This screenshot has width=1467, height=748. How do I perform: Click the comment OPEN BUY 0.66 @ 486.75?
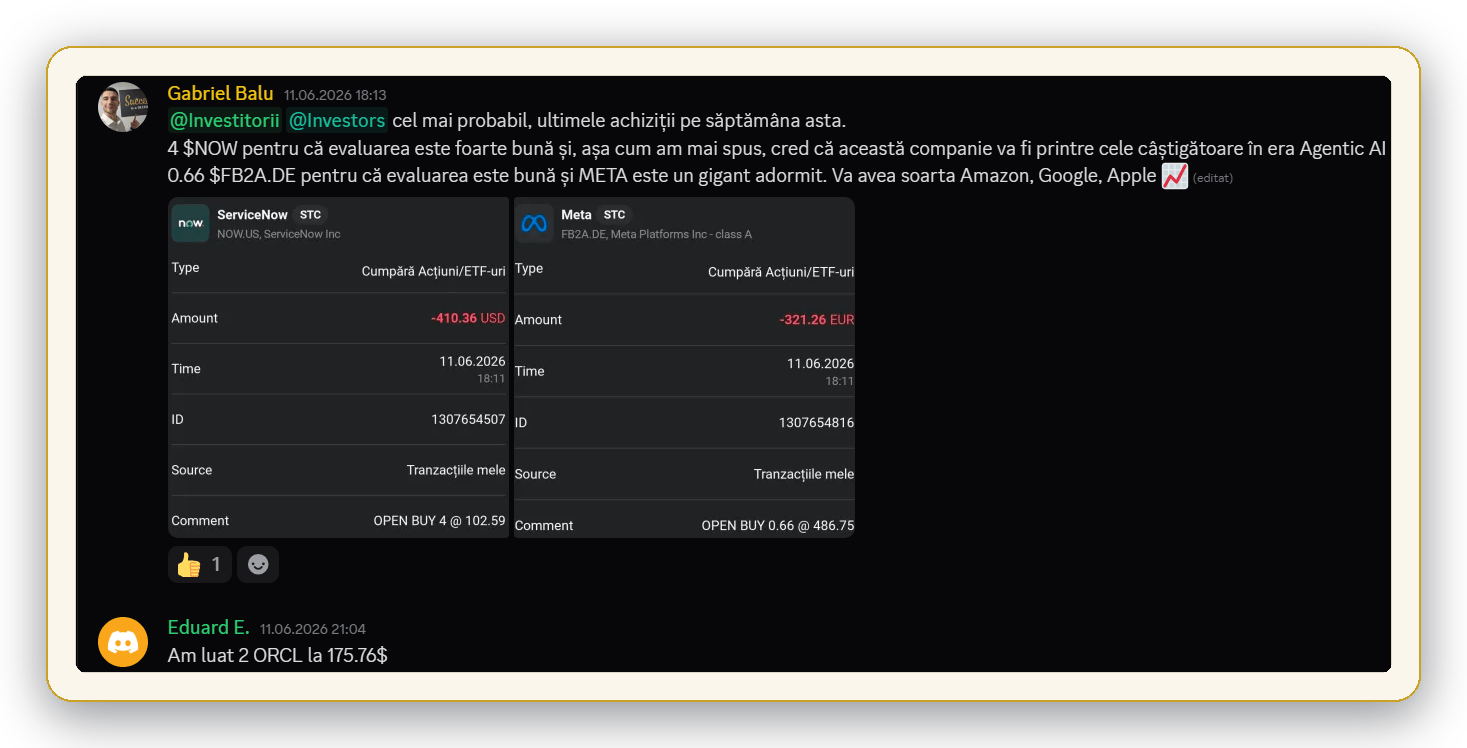tap(778, 525)
